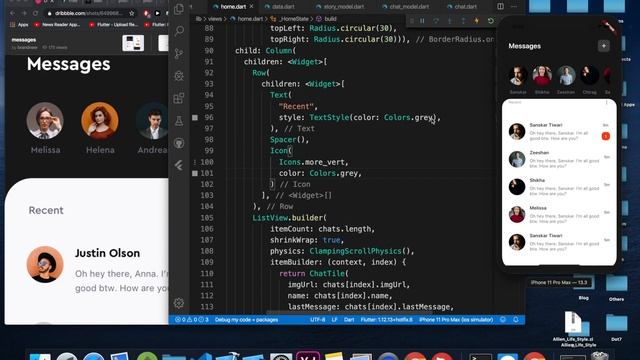Open the Adobe XD app in Dock
Screen dimensions: 640x360
pyautogui.click(x=308, y=356)
